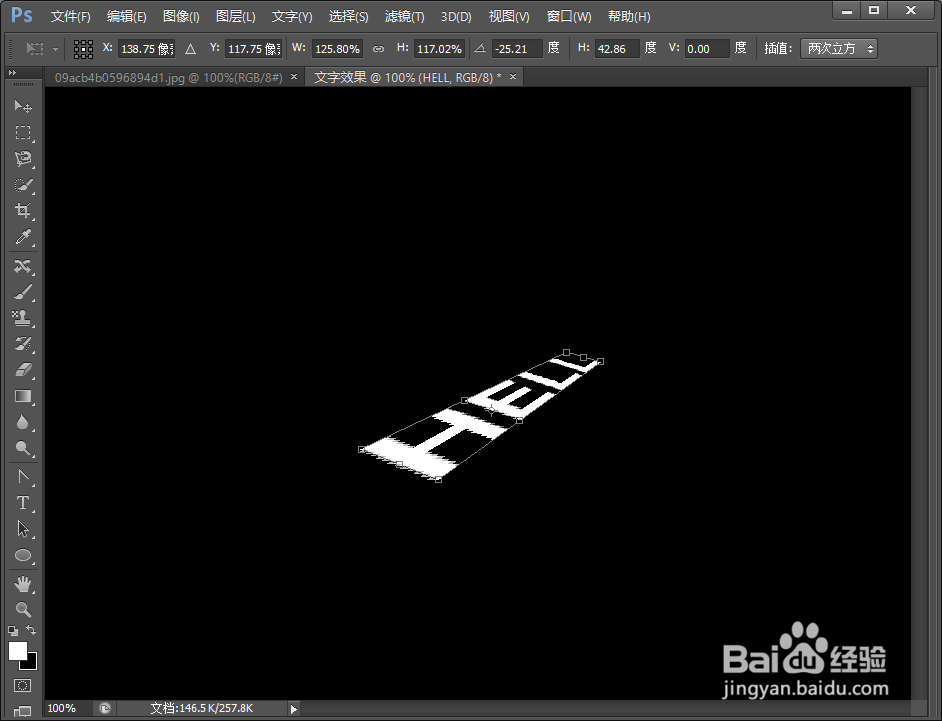Select the Quick Selection tool
The height and width of the screenshot is (721, 942).
[x=23, y=185]
